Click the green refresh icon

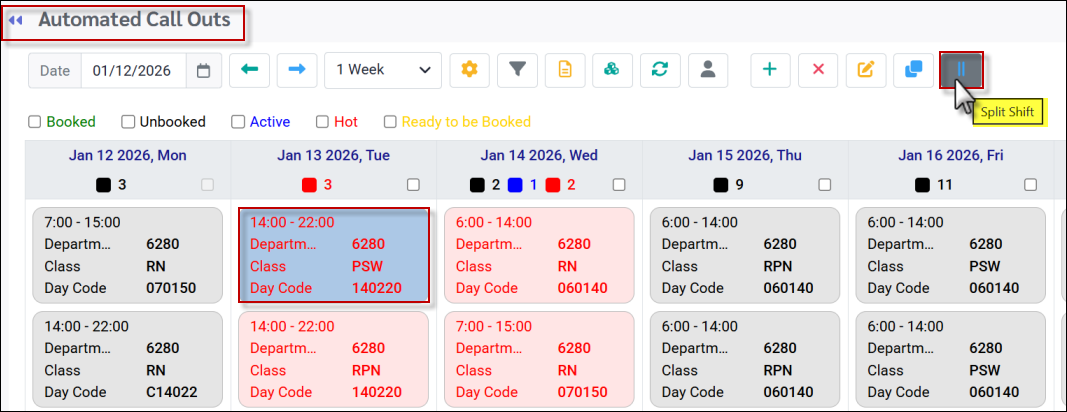659,70
